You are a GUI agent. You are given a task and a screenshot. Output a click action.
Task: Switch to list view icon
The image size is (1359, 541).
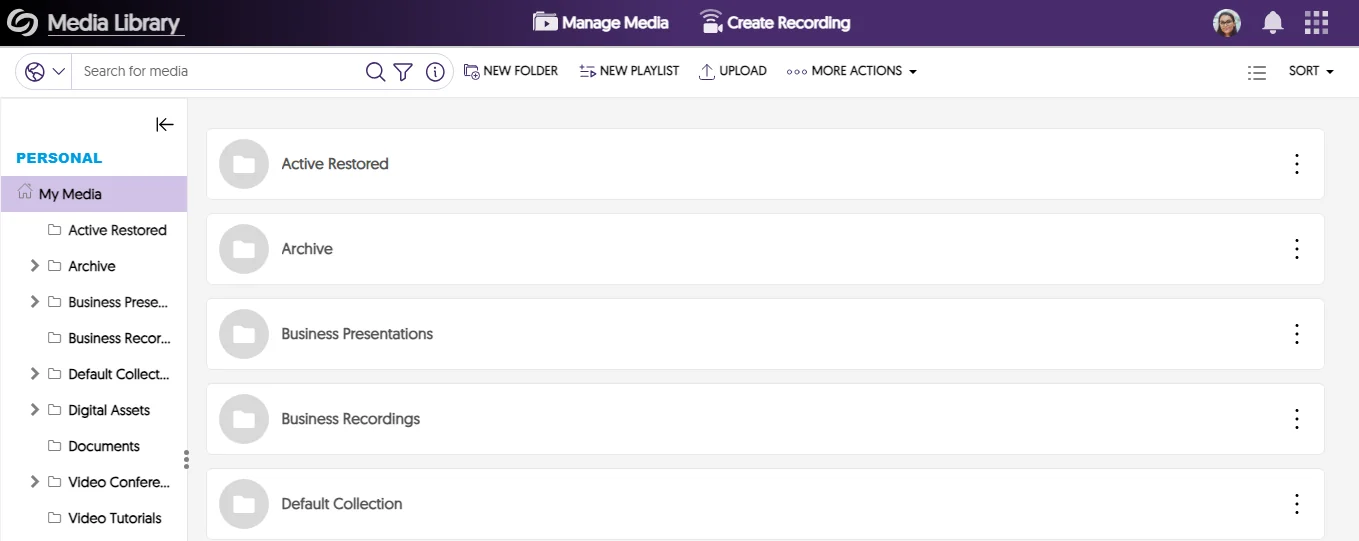[x=1257, y=72]
